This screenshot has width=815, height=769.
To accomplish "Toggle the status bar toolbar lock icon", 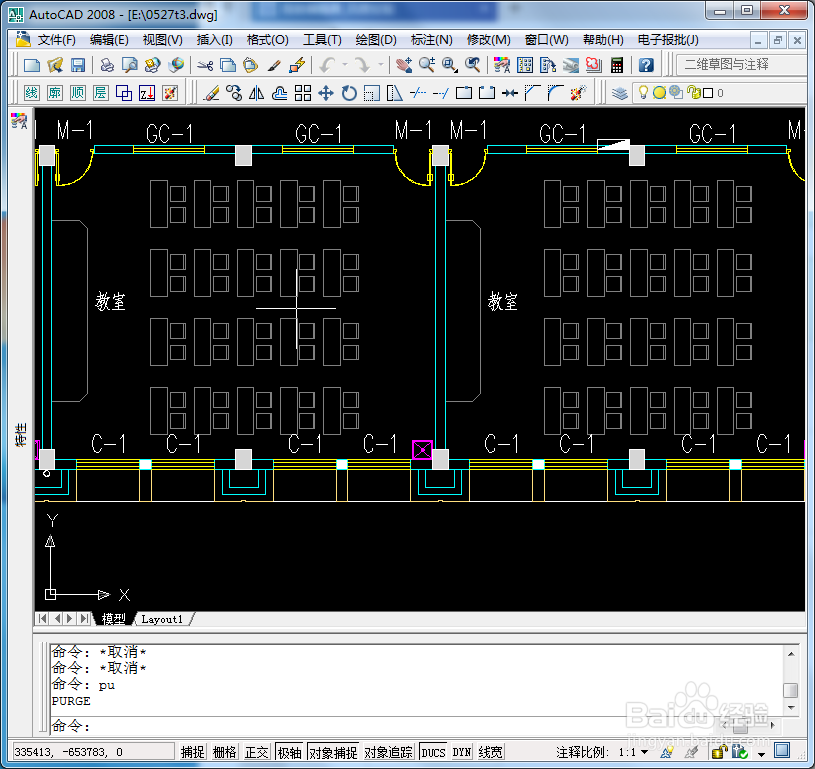I will [720, 752].
